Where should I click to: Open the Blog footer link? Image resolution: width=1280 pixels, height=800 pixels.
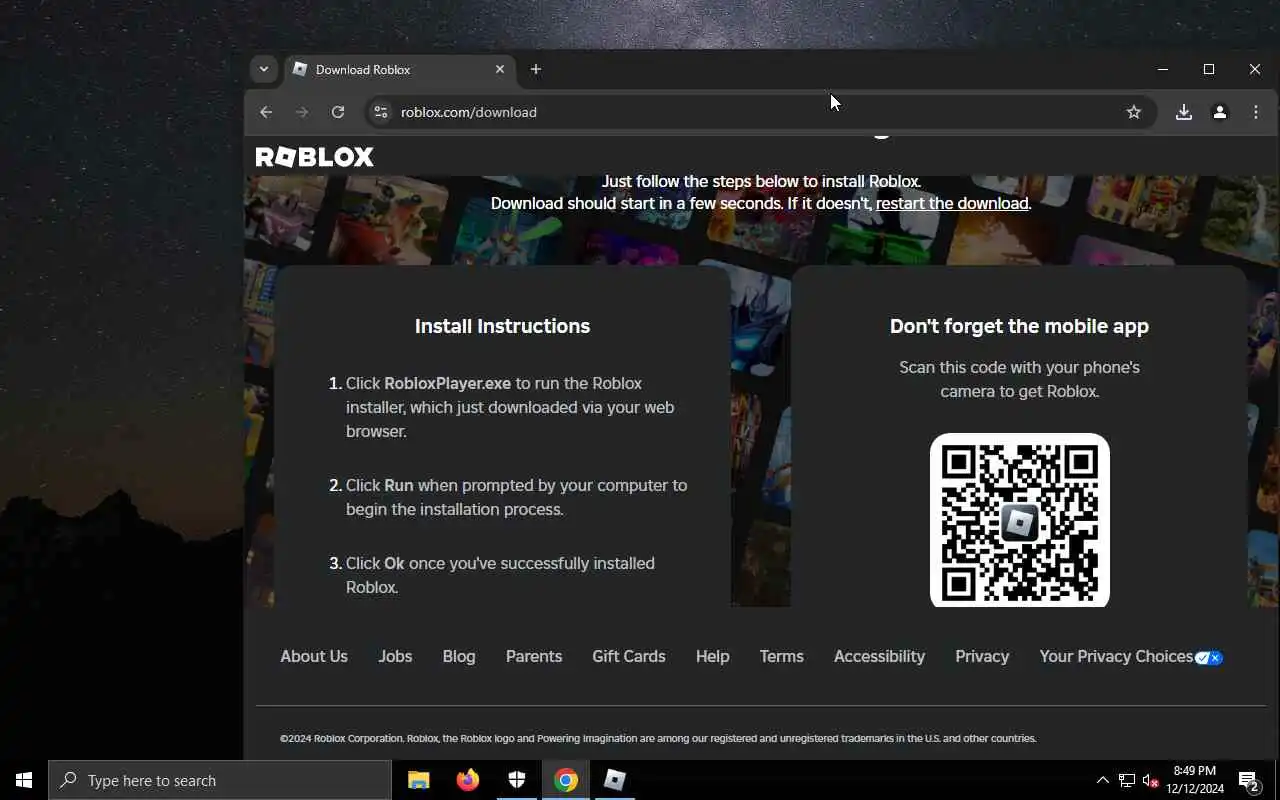pos(459,656)
